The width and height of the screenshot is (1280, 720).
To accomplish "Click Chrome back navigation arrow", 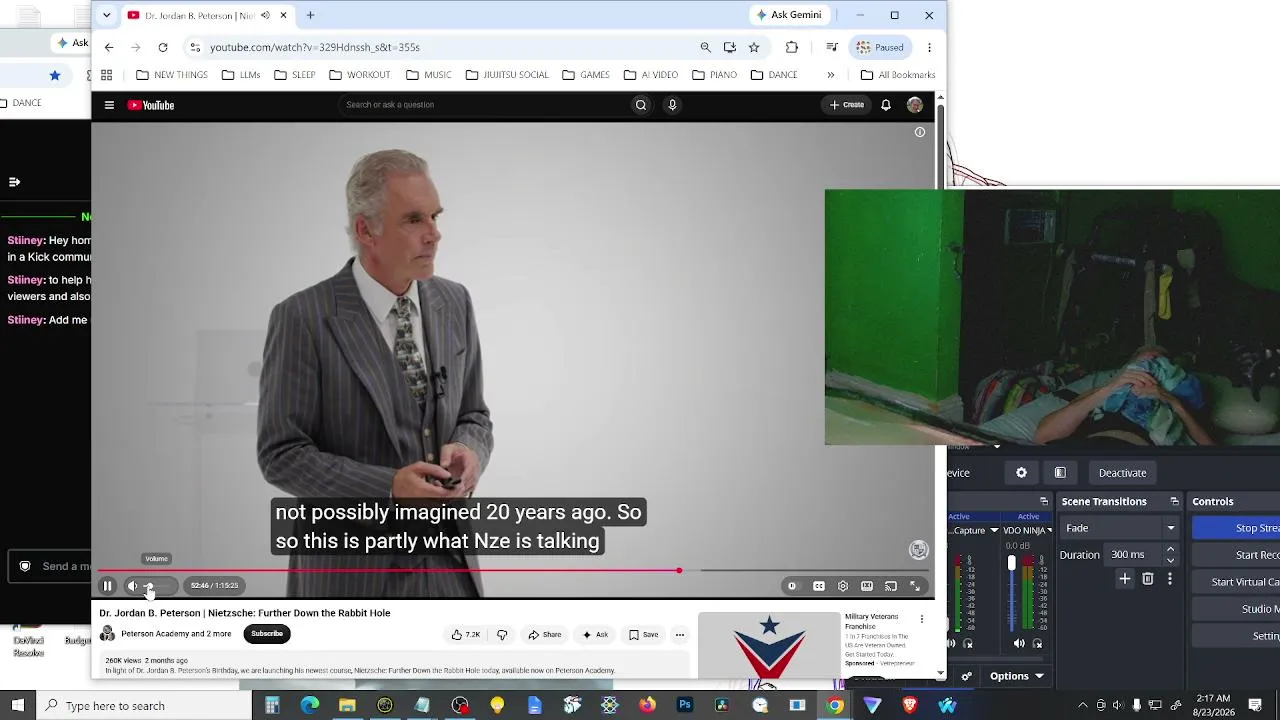I will [x=109, y=47].
